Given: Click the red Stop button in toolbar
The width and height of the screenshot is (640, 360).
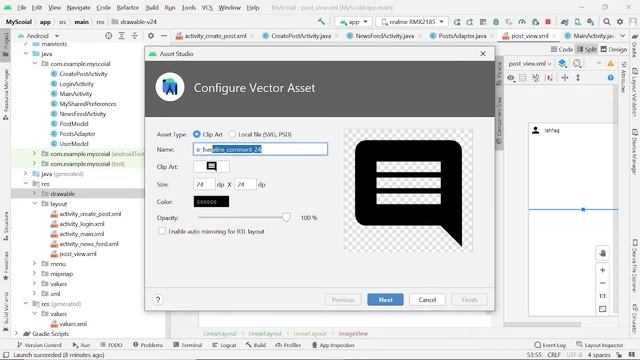Looking at the screenshot, I should coord(548,22).
